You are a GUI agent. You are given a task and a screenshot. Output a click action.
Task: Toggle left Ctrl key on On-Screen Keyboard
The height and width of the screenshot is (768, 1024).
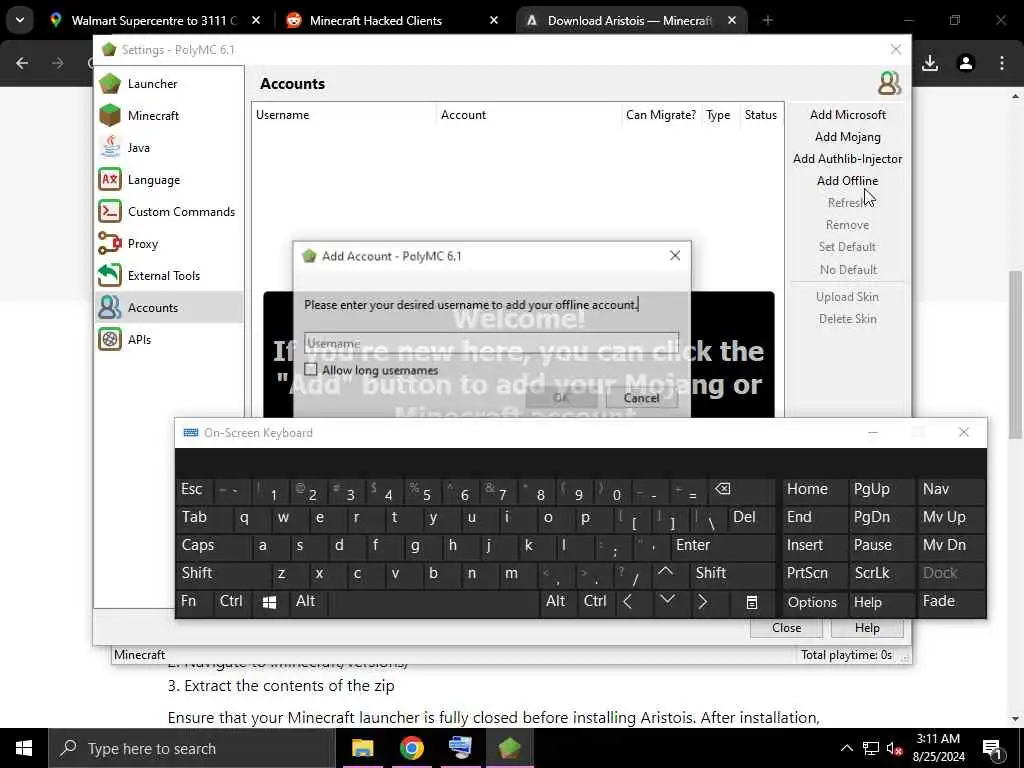pos(231,601)
